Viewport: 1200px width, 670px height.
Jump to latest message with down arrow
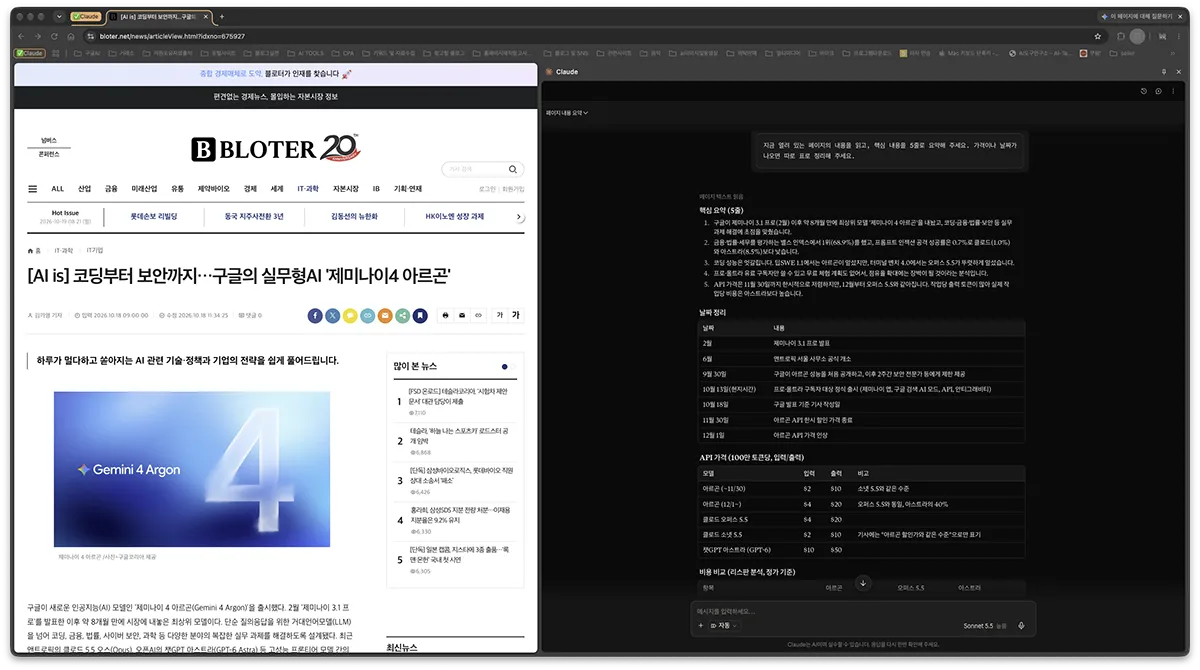coord(864,583)
